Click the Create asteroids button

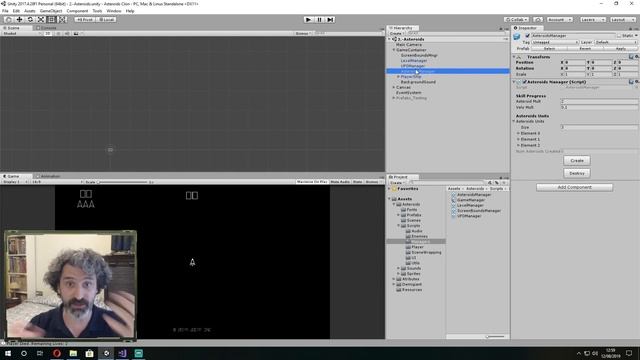[577, 160]
